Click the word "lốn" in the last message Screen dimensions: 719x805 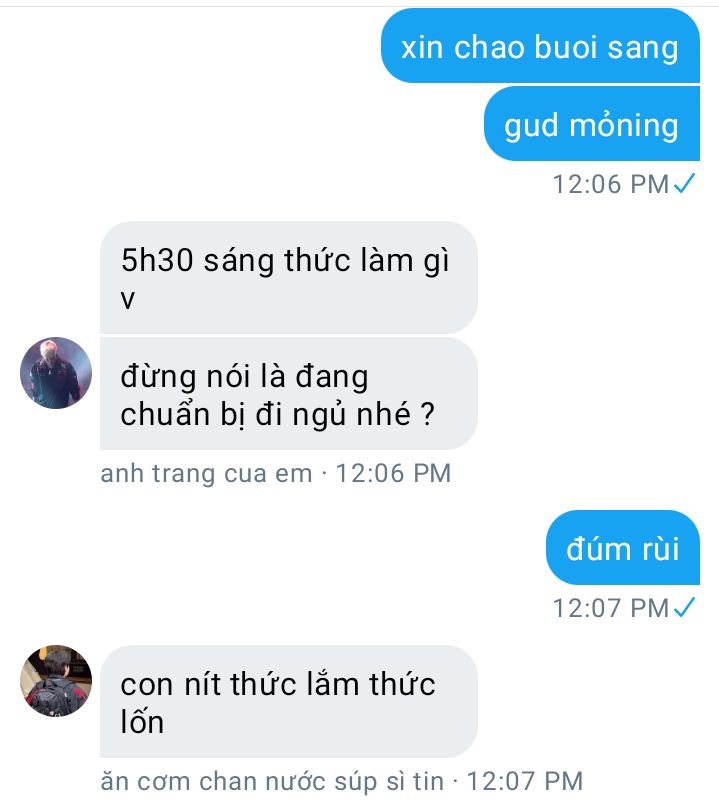coord(142,720)
